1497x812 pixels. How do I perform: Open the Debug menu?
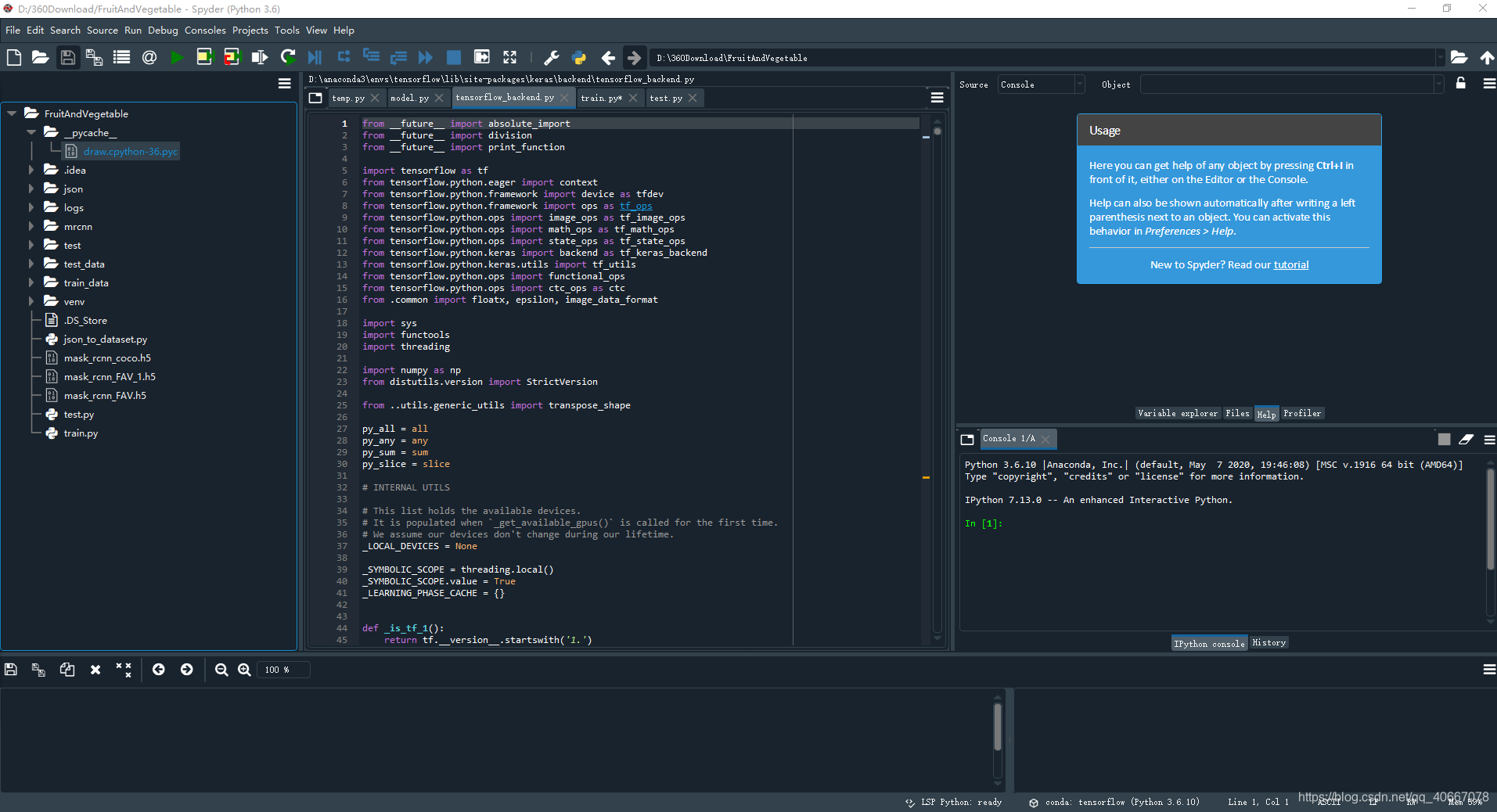click(x=163, y=31)
